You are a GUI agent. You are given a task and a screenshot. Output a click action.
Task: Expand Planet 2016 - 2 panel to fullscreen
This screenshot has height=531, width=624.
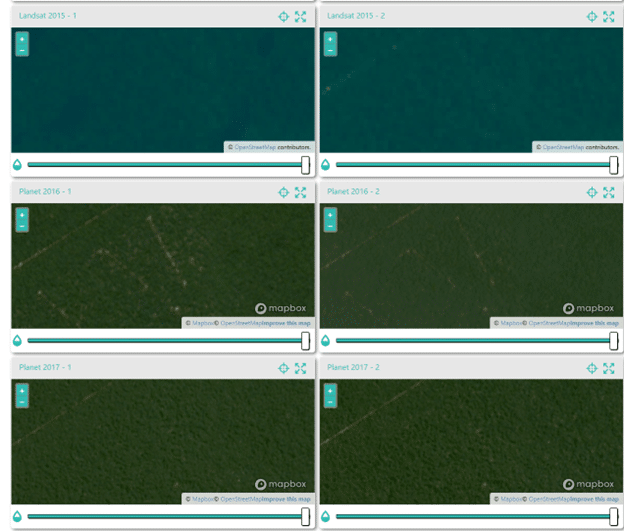pyautogui.click(x=608, y=193)
